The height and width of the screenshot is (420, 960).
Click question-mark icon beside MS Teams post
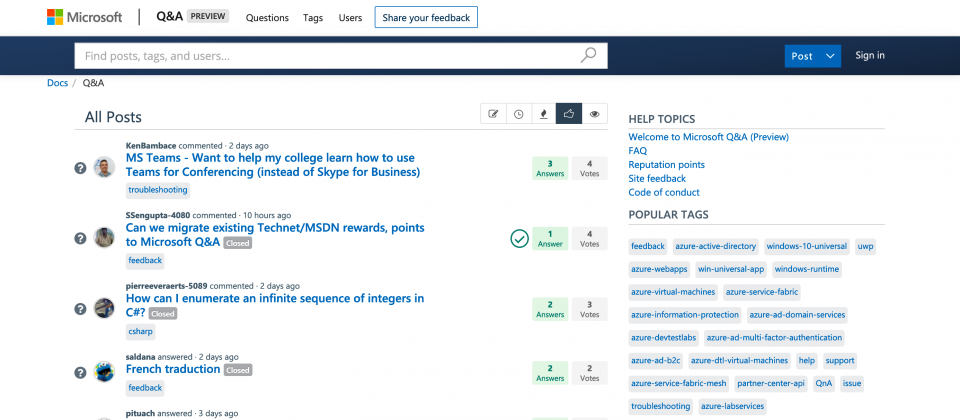point(80,167)
